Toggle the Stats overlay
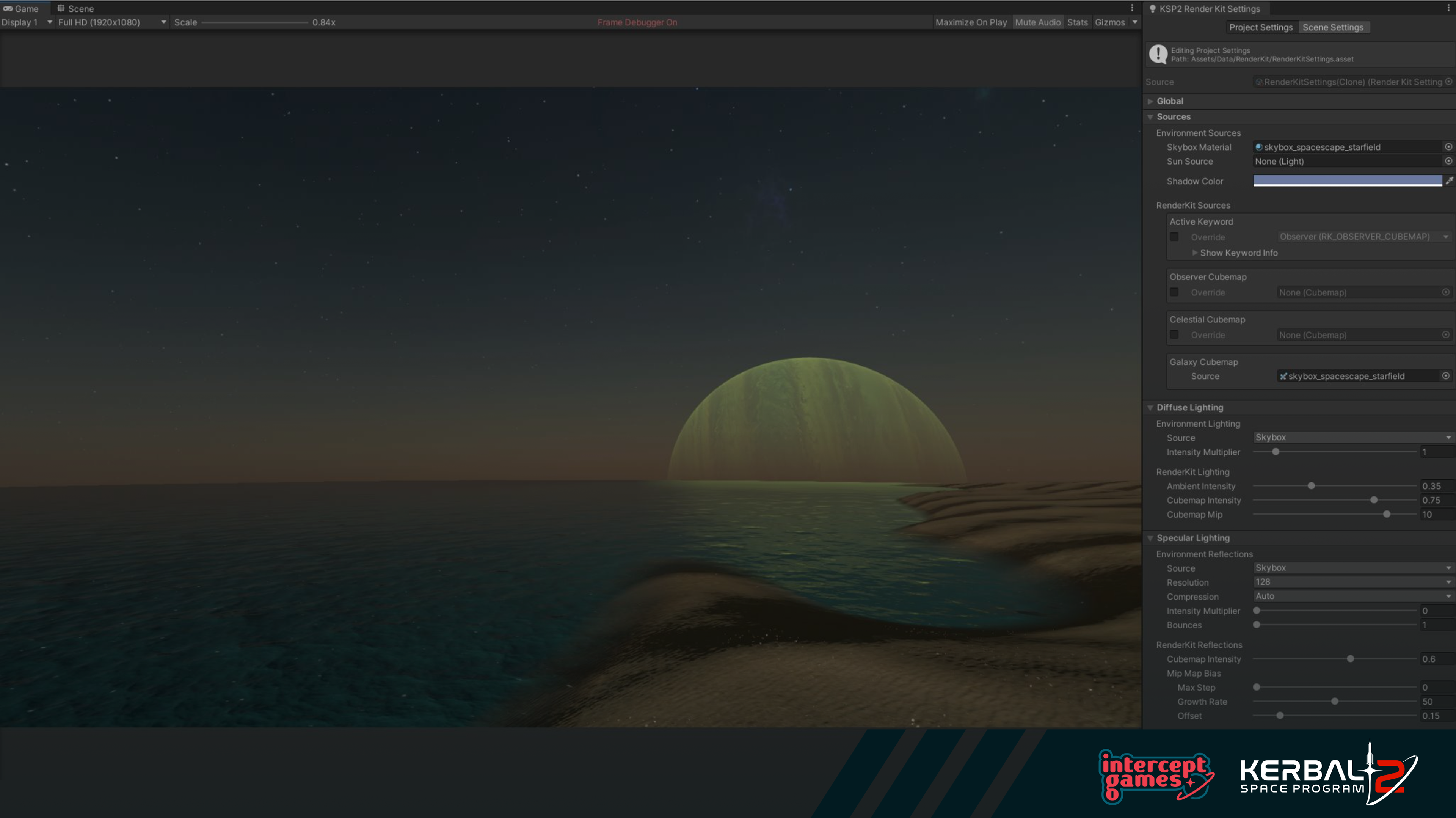 coord(1077,23)
